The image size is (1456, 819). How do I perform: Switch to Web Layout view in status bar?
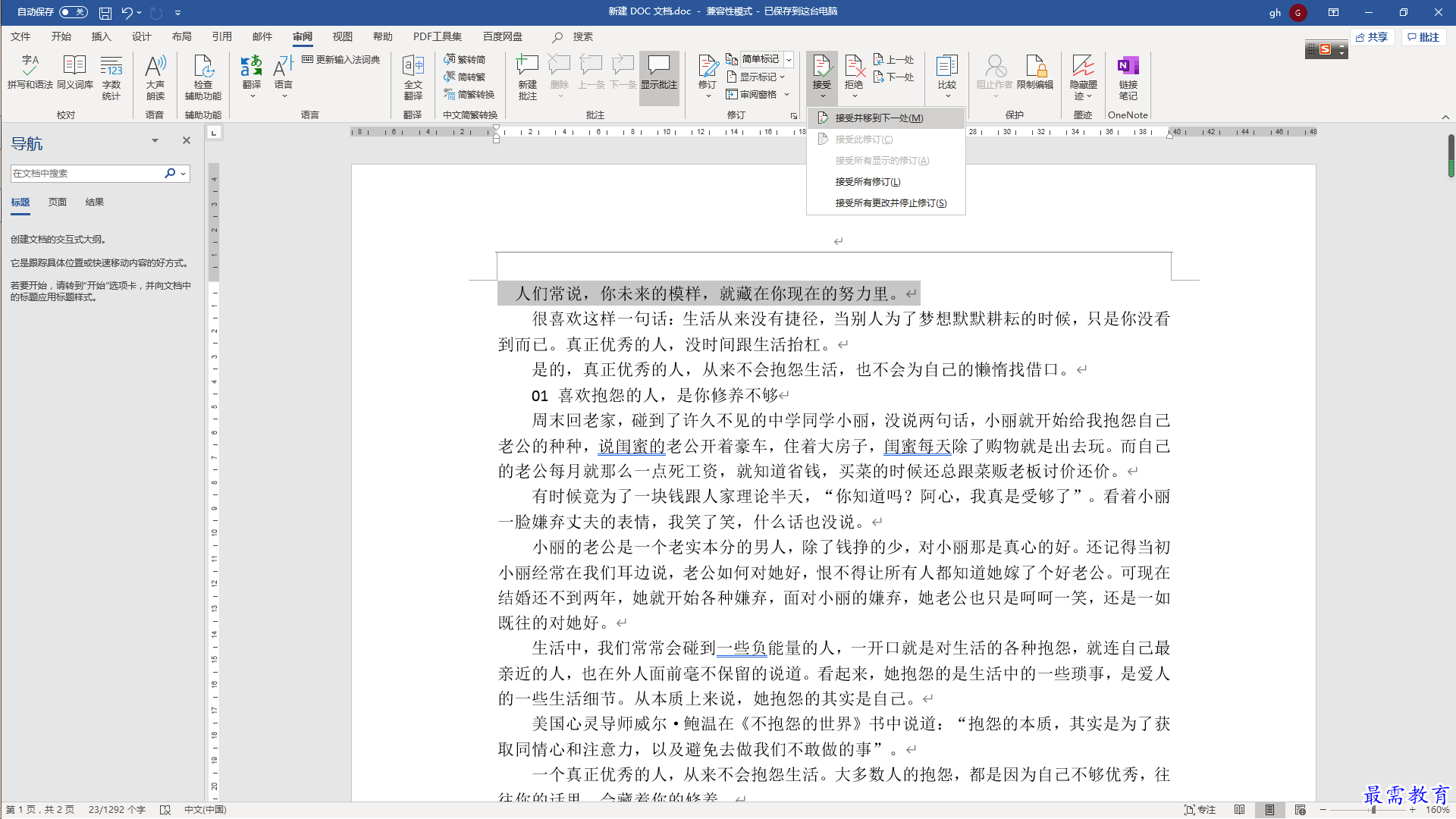(x=1301, y=810)
